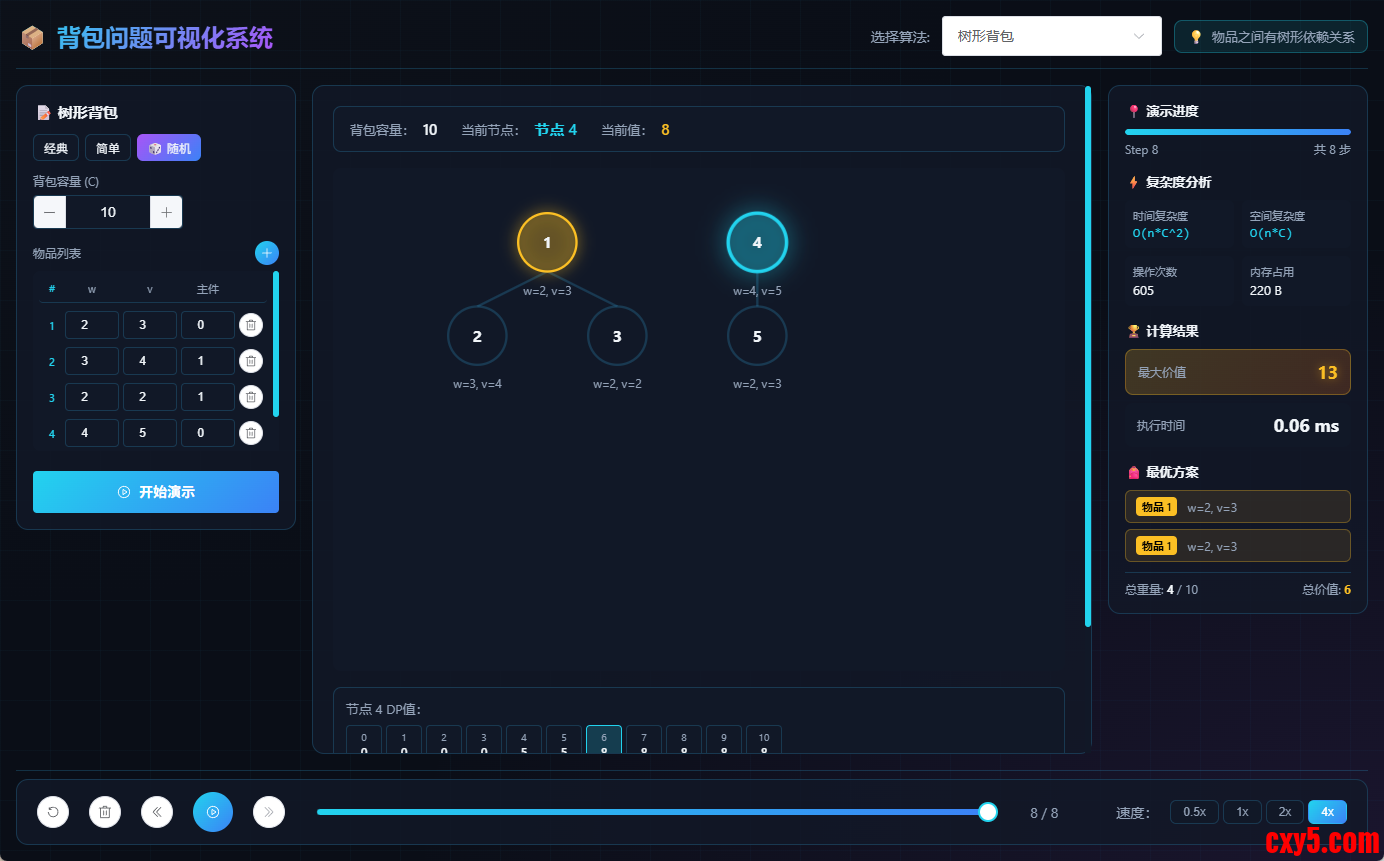Select tree node 4 in the visualization
Viewport: 1384px width, 861px height.
pos(757,242)
